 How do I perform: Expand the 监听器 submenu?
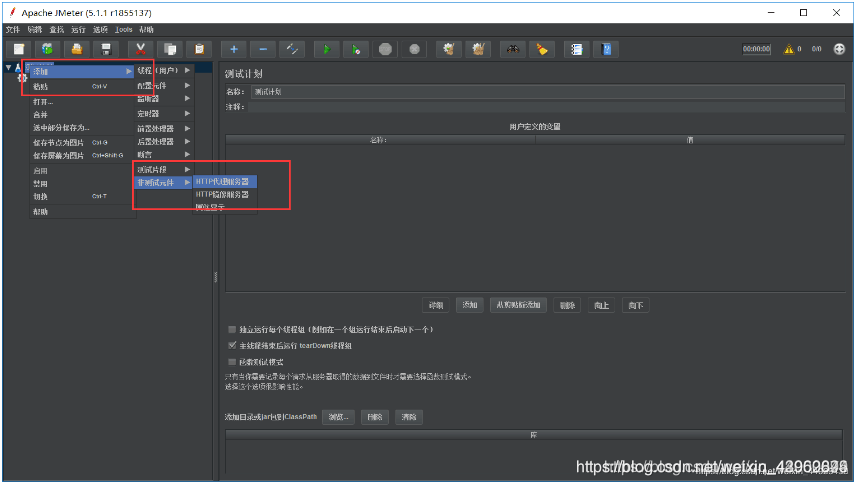click(164, 99)
